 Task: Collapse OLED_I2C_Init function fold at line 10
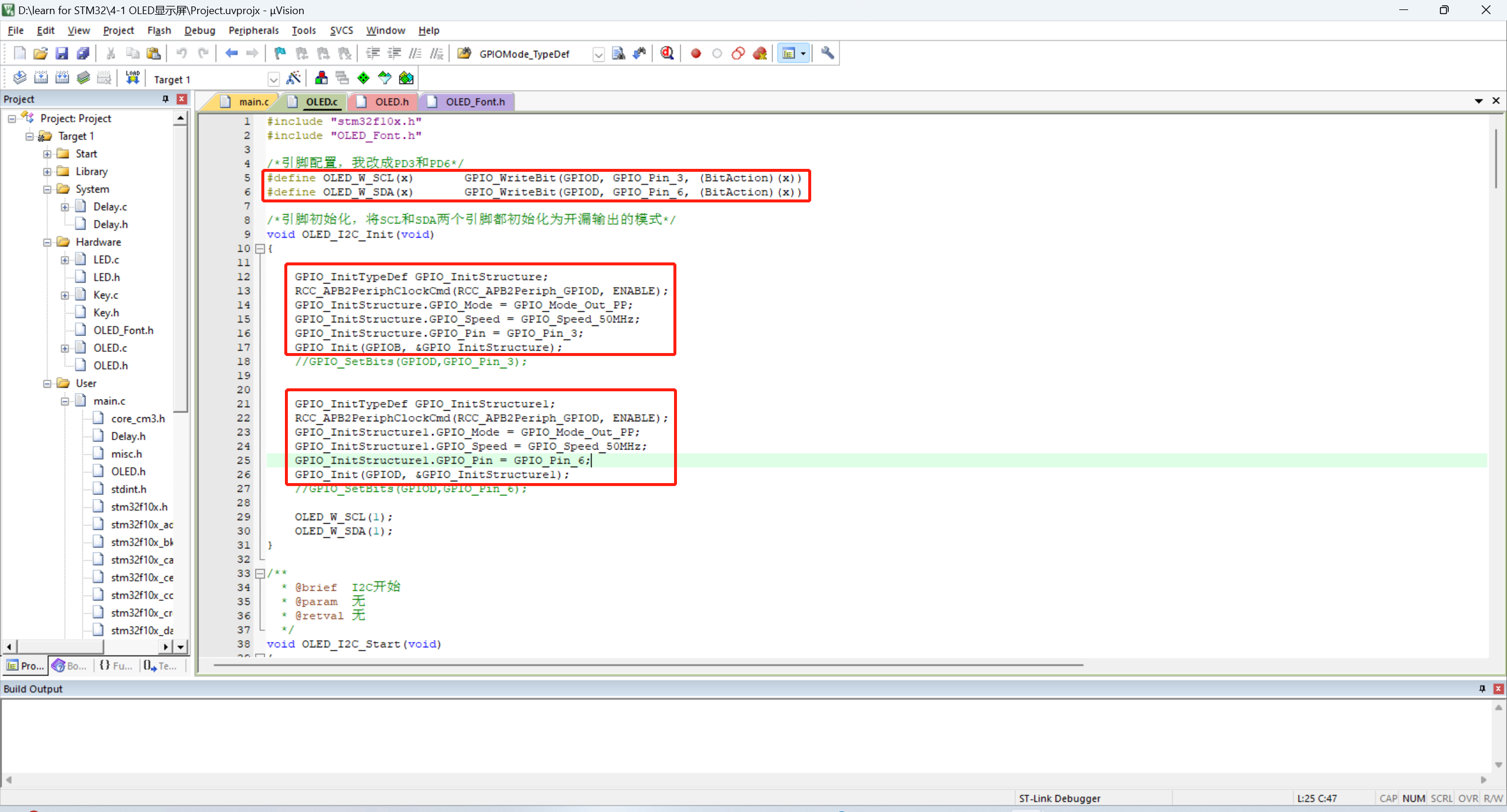tap(260, 248)
